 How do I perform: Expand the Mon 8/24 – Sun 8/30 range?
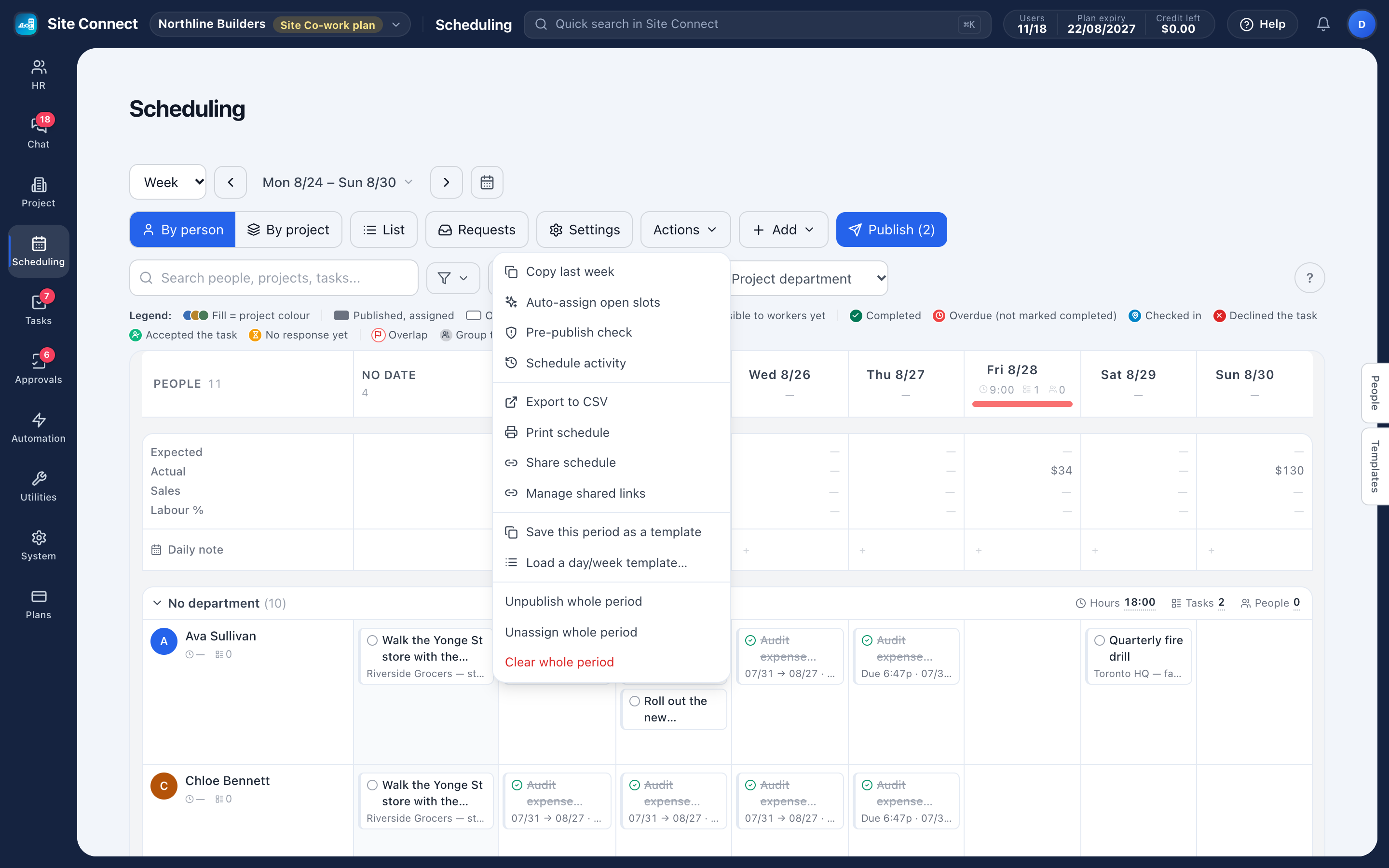338,183
